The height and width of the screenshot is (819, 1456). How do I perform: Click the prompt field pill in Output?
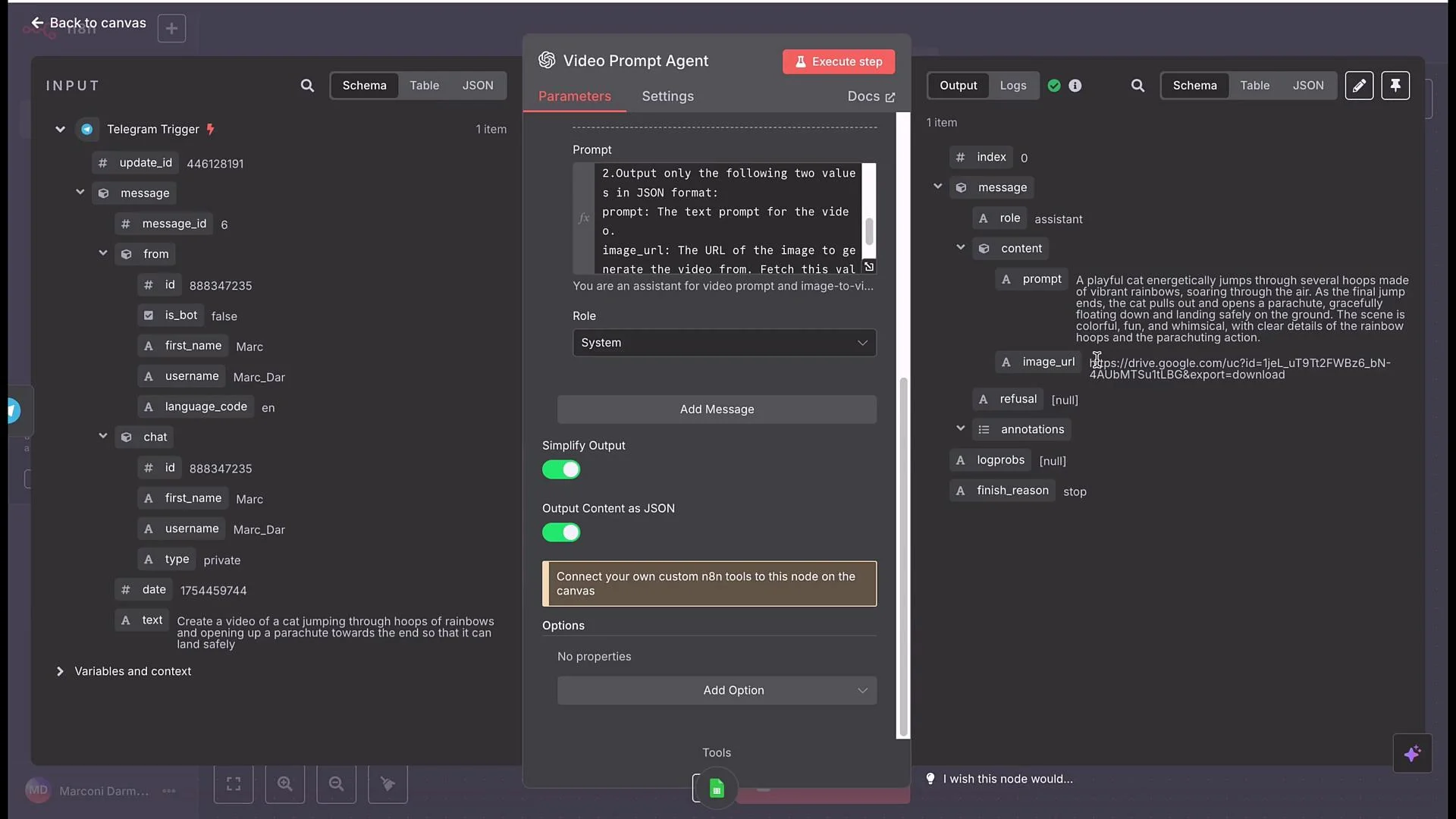click(x=1031, y=279)
